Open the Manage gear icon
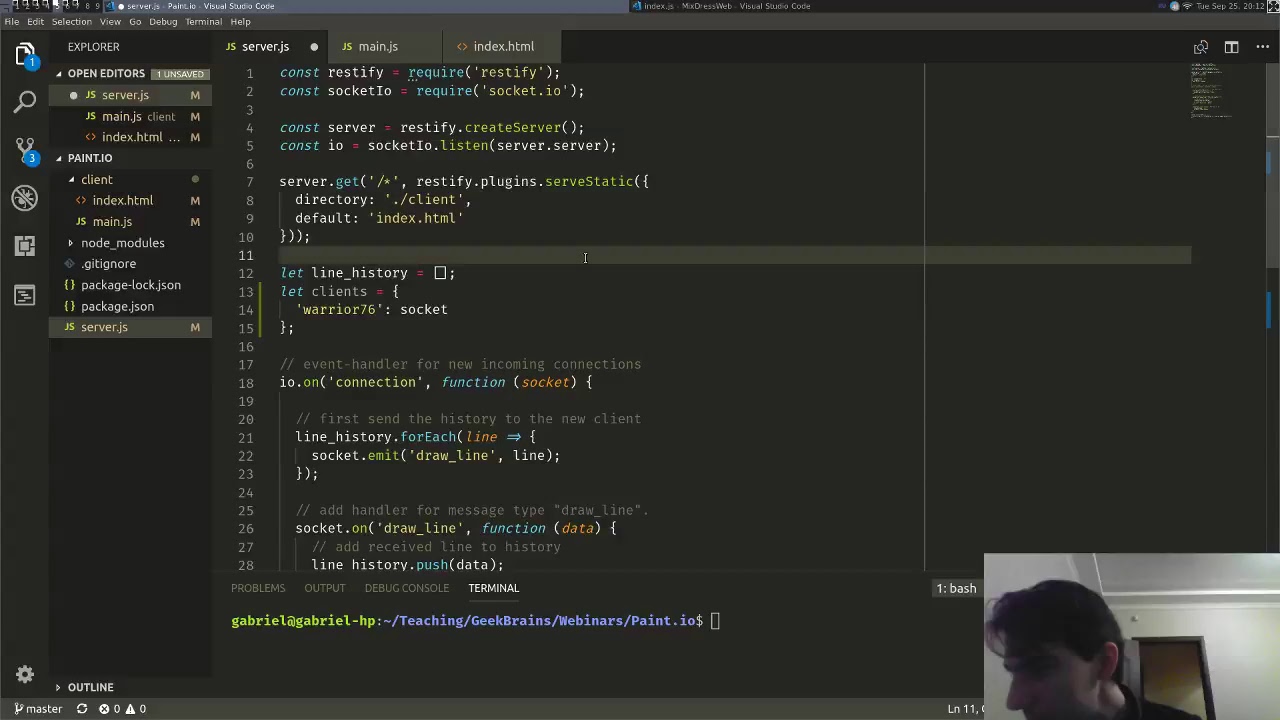 point(25,675)
